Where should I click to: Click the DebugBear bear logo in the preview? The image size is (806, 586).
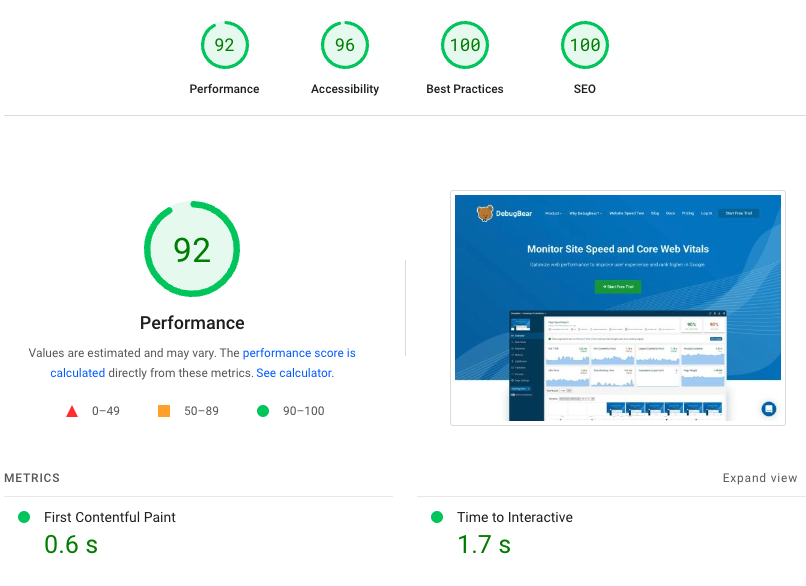pyautogui.click(x=484, y=212)
